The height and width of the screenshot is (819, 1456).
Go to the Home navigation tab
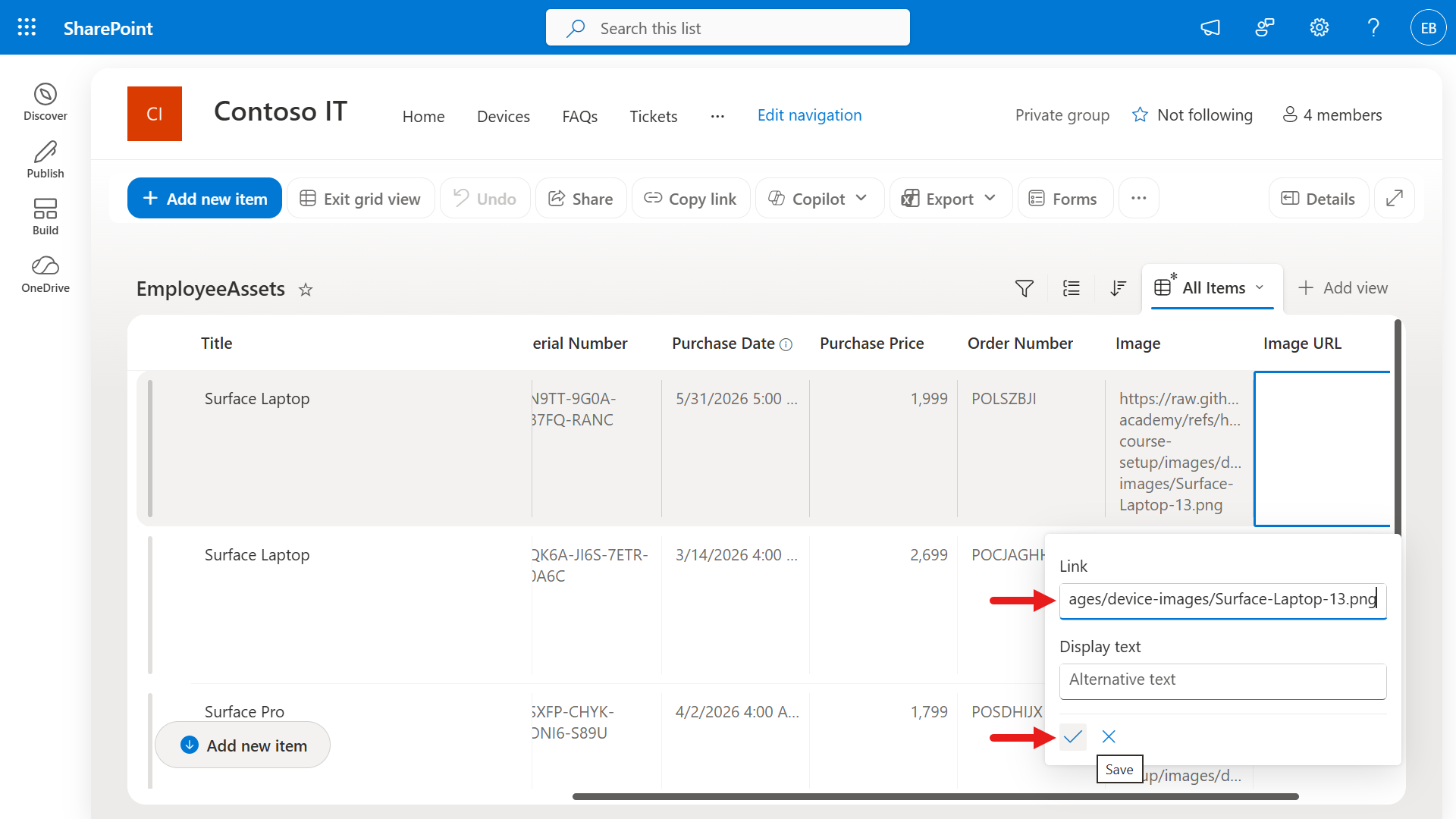pos(423,116)
